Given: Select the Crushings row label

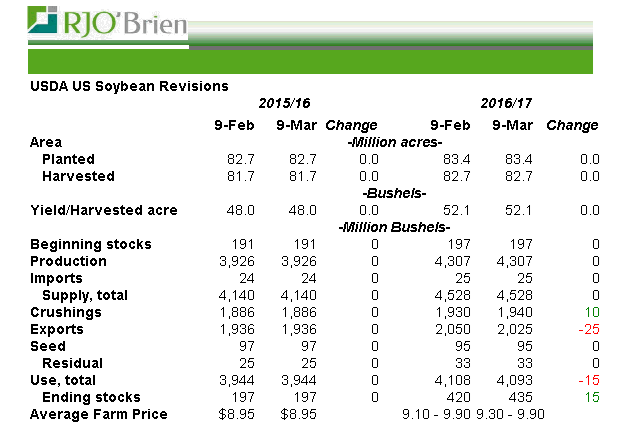Looking at the screenshot, I should (x=66, y=312).
